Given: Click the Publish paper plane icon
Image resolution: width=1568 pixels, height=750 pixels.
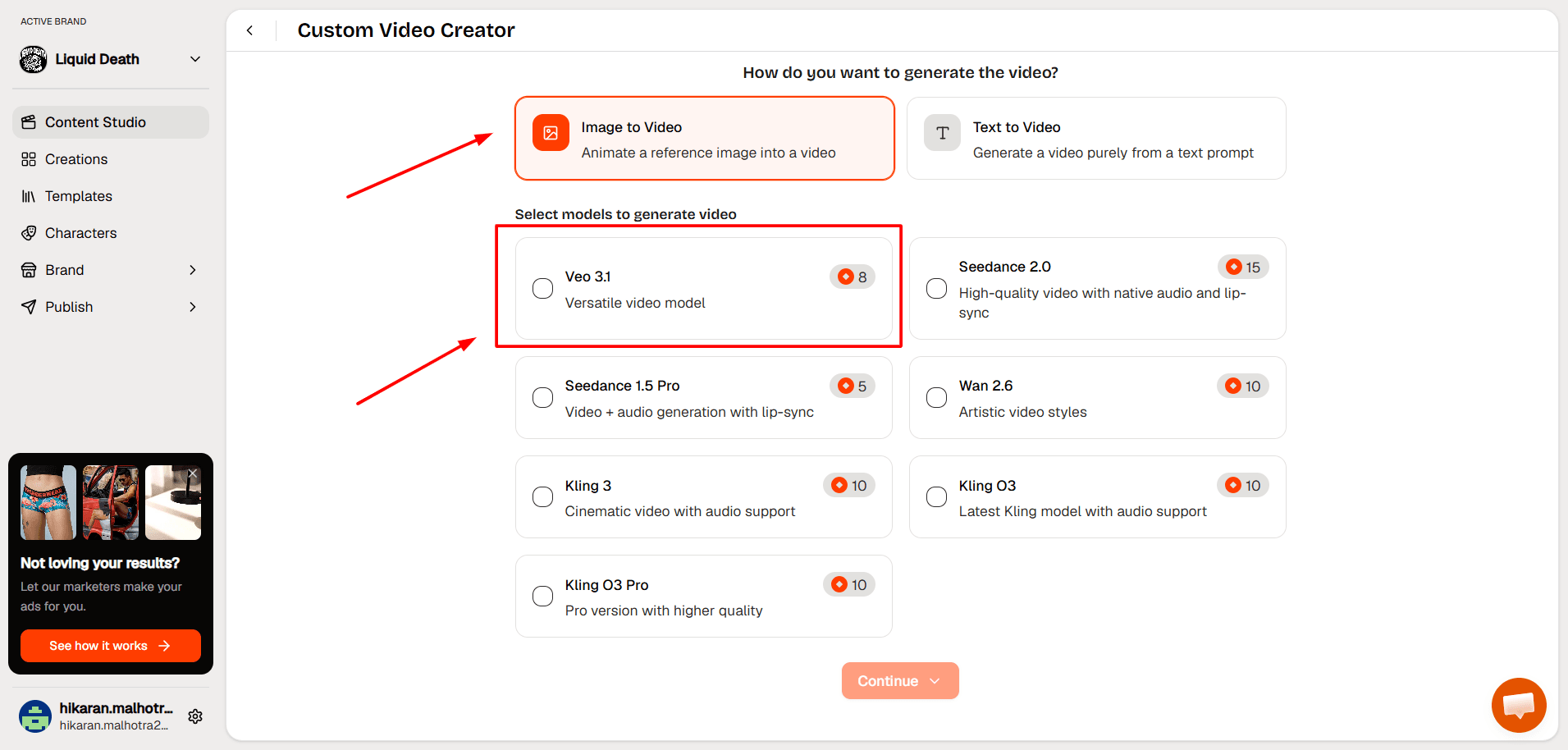Looking at the screenshot, I should tap(29, 307).
